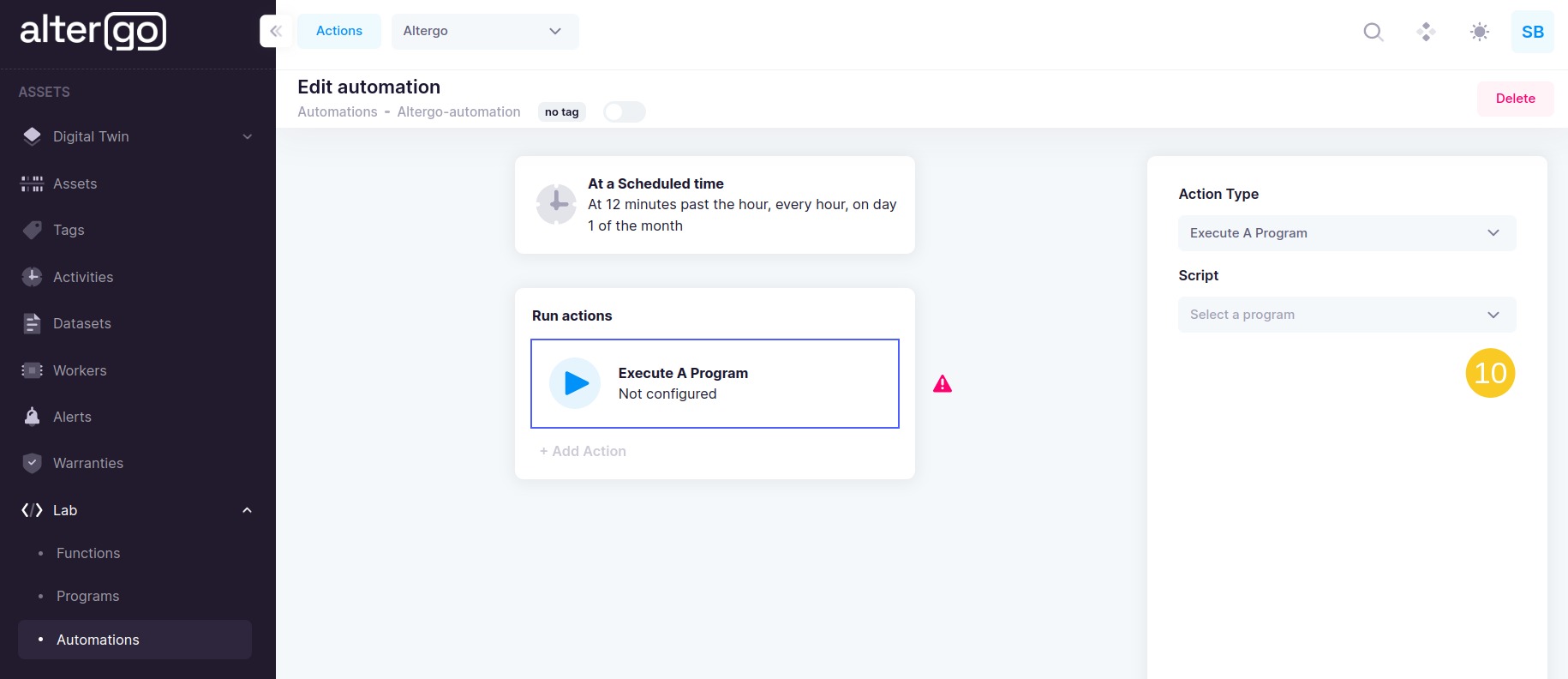Go to Workers in sidebar
The height and width of the screenshot is (679, 1568).
(80, 370)
